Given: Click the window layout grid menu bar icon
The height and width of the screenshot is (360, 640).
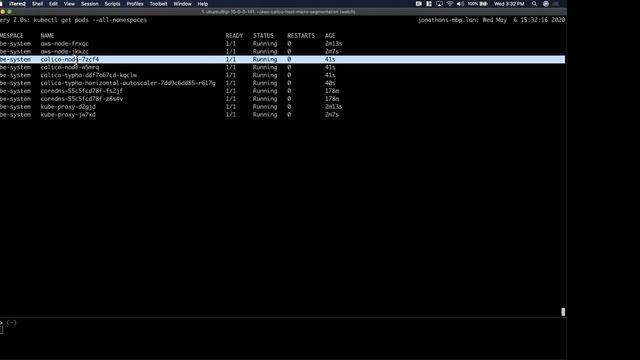Looking at the screenshot, I should 429,4.
